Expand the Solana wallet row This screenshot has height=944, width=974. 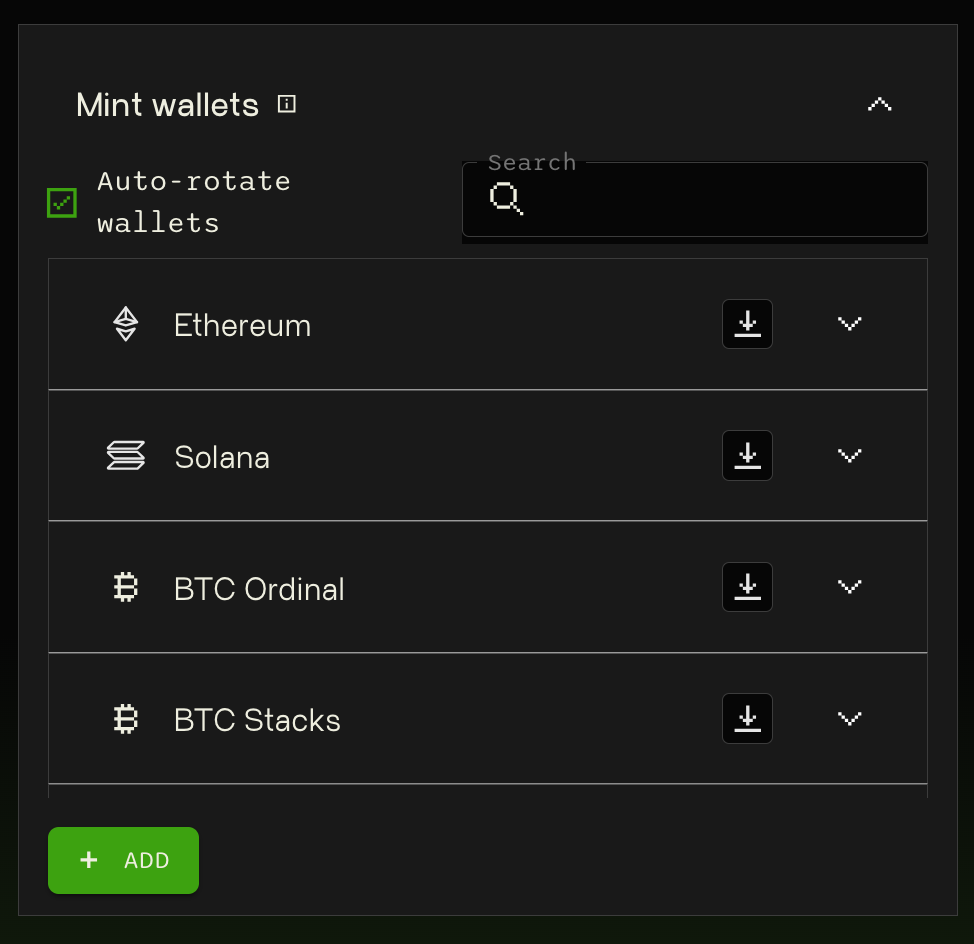pos(849,455)
